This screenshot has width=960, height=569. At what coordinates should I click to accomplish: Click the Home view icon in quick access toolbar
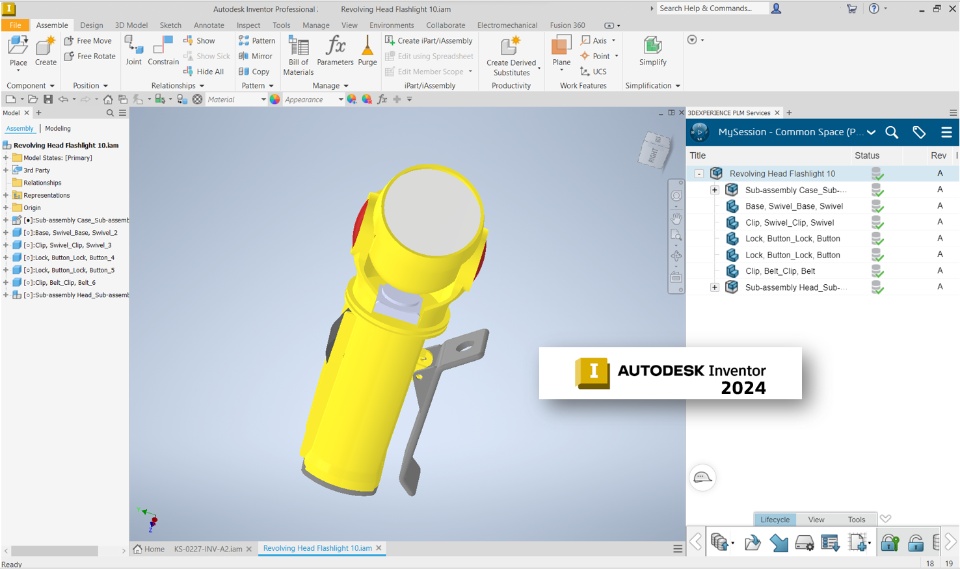coord(108,99)
